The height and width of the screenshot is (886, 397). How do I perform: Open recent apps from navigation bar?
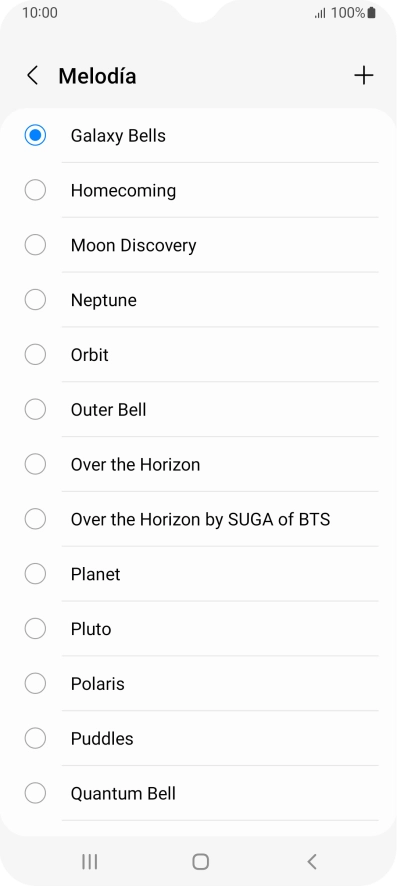[89, 862]
